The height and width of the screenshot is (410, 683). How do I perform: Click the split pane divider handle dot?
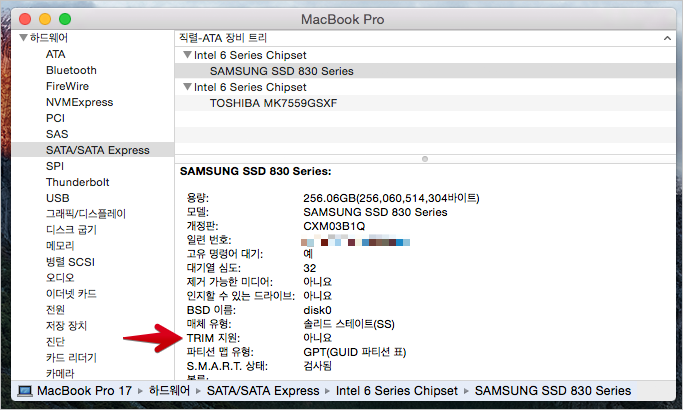coord(425,159)
